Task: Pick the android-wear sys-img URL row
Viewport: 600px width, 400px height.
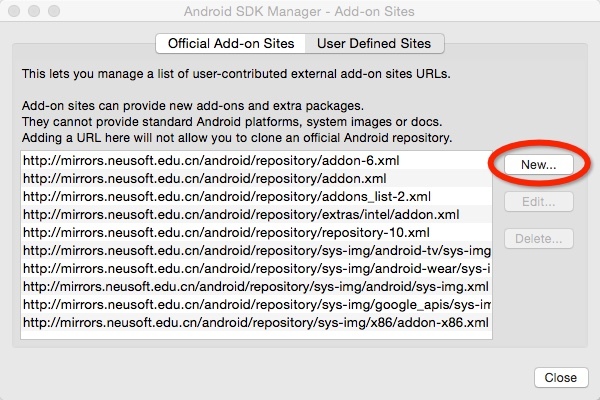Action: click(256, 268)
